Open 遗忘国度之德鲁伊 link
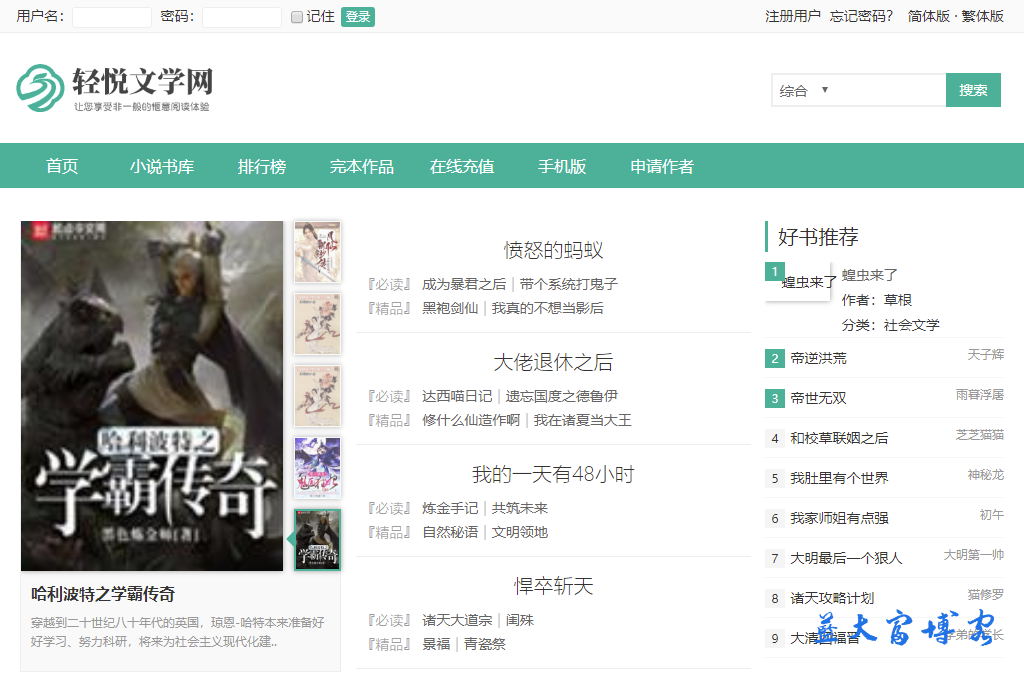The width and height of the screenshot is (1024, 676). tap(561, 396)
